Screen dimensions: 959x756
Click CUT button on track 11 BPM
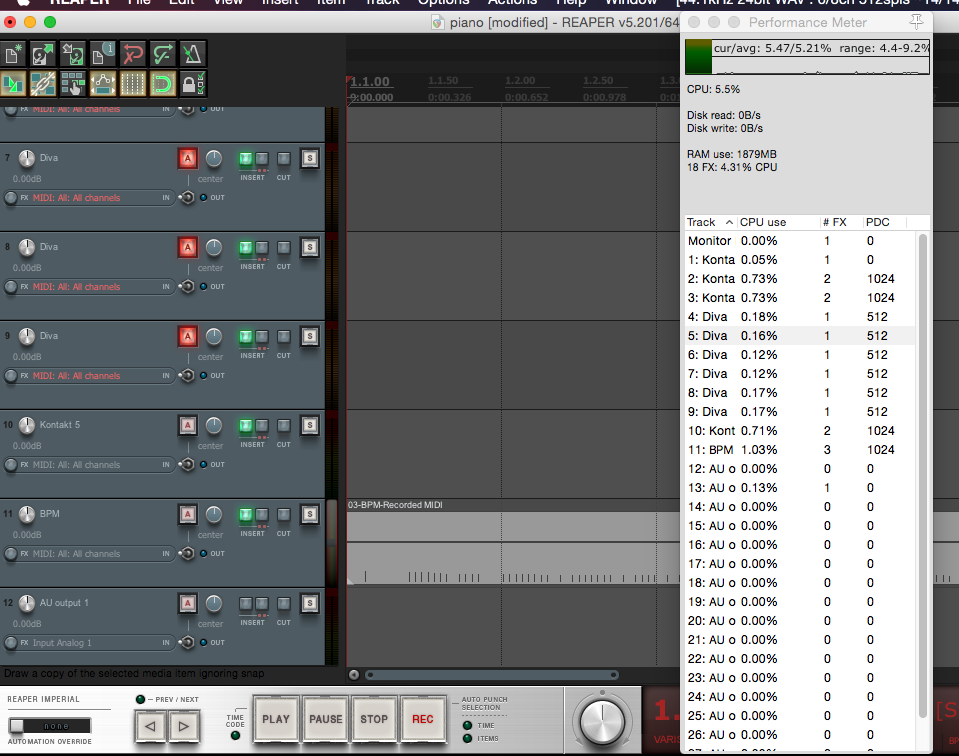[284, 515]
